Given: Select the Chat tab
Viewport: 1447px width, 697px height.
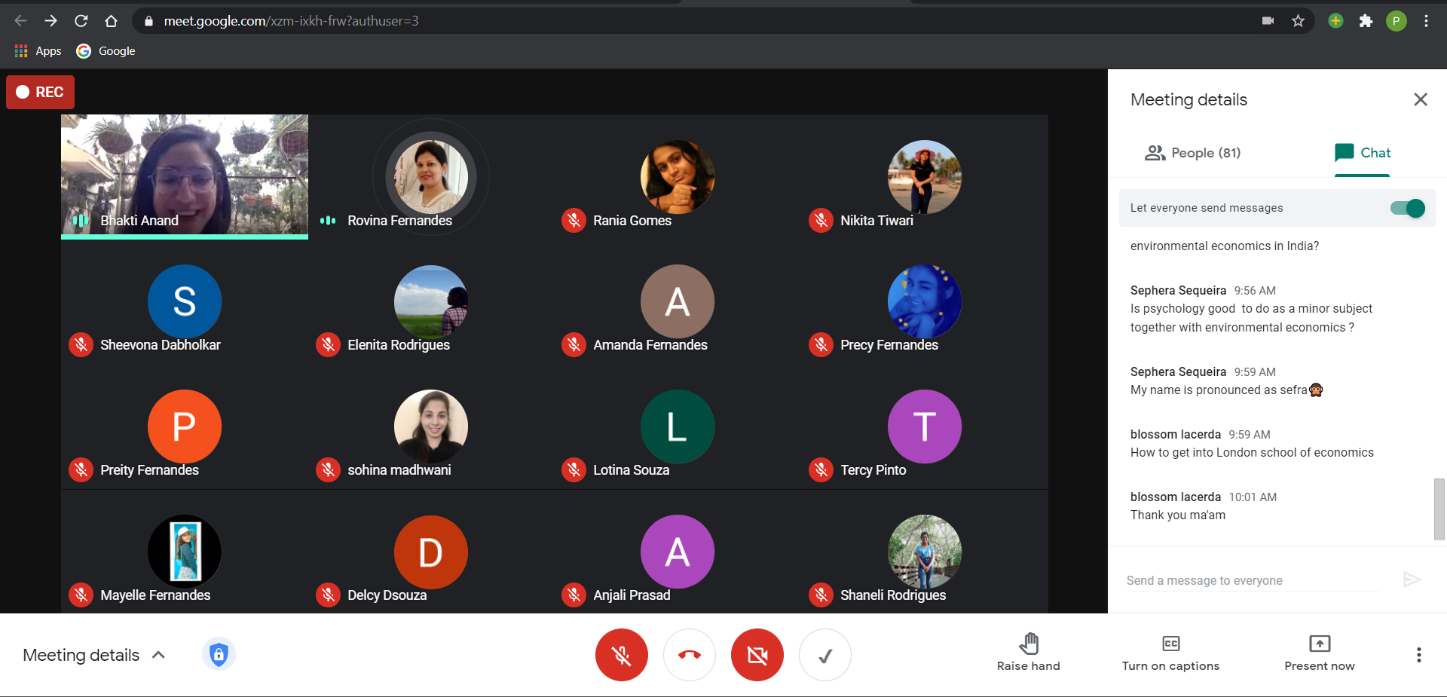Looking at the screenshot, I should [1362, 153].
